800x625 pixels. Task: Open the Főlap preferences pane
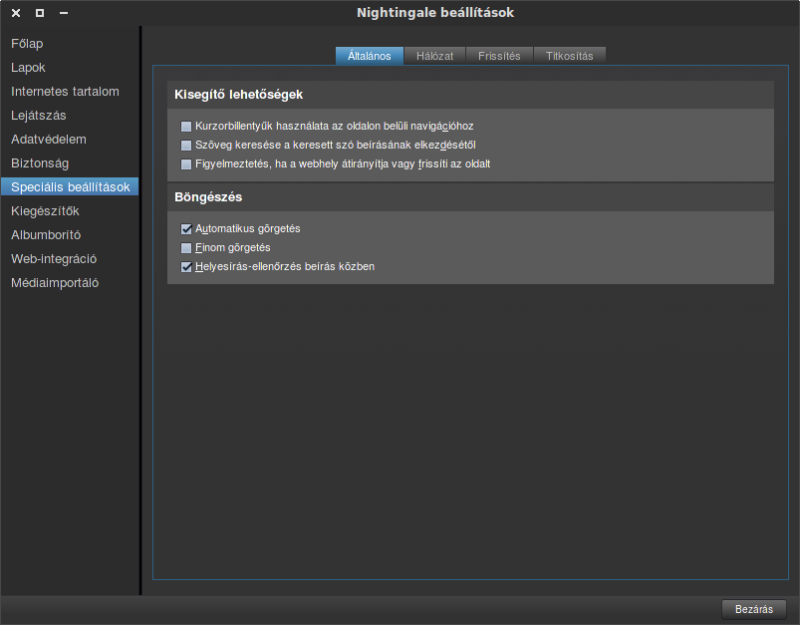click(x=69, y=44)
